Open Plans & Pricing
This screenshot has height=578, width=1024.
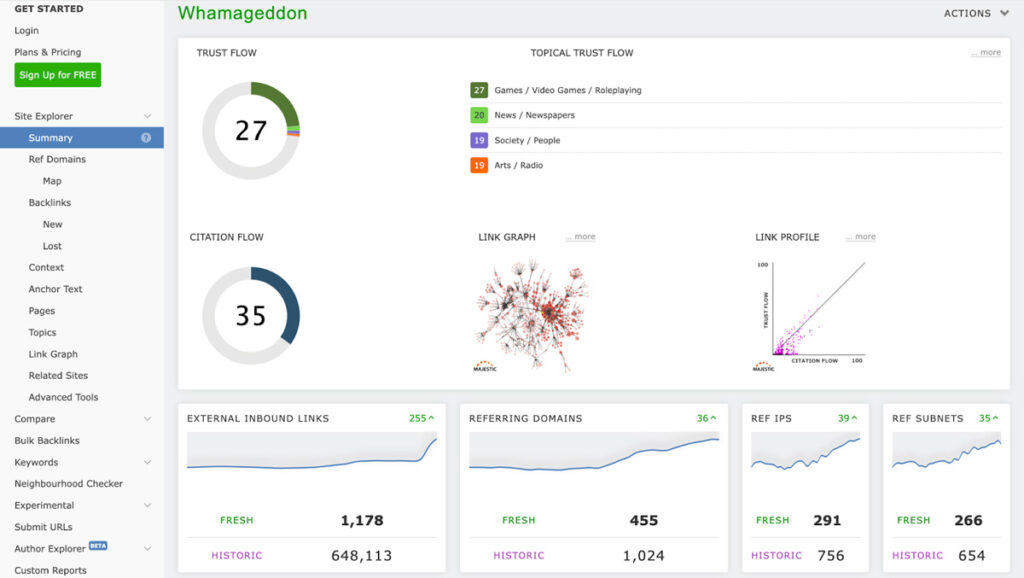48,52
